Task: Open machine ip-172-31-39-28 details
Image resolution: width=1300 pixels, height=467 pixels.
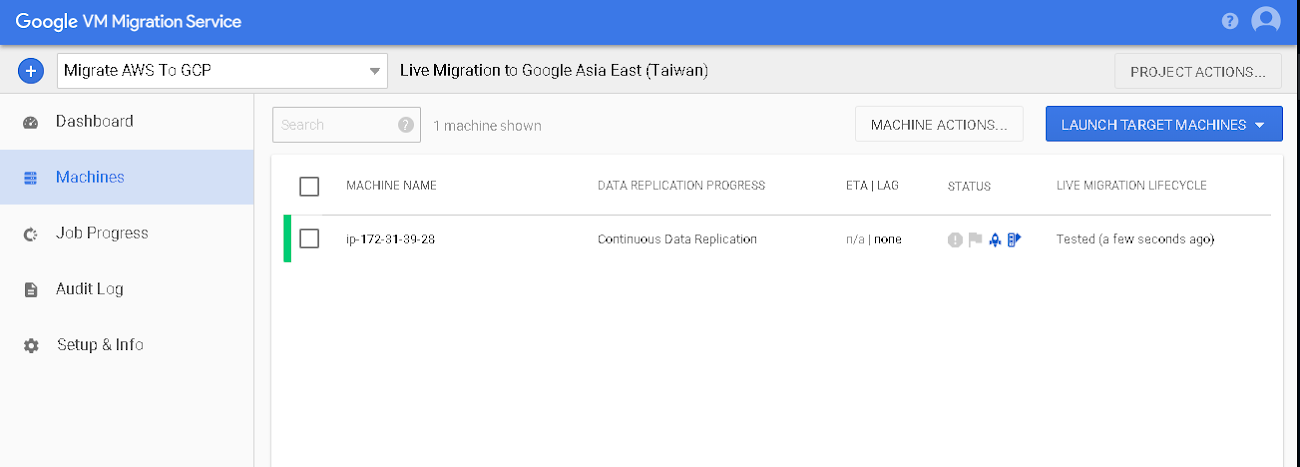Action: click(390, 240)
